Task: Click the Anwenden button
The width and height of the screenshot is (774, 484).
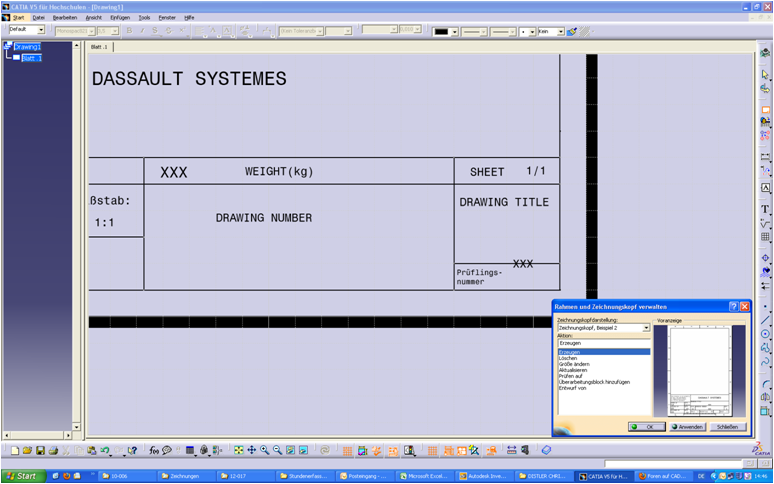Action: coord(688,427)
